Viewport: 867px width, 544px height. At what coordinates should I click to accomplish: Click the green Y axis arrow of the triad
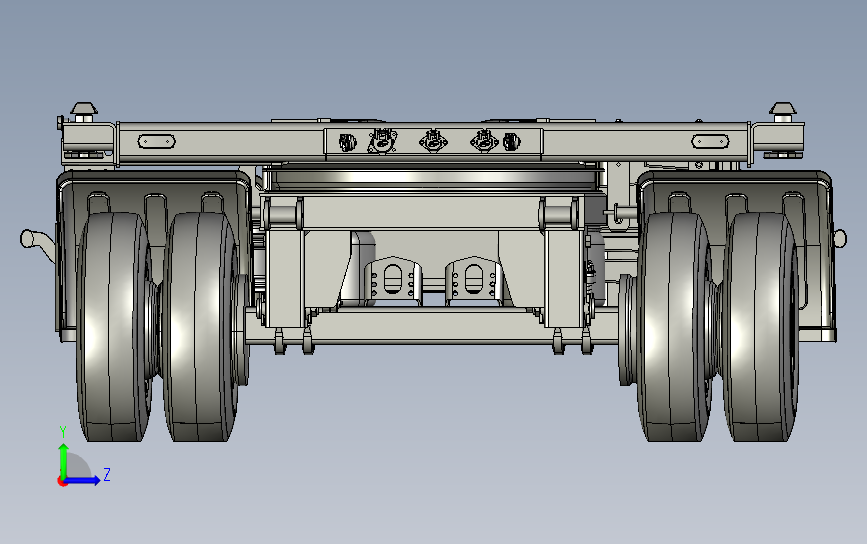63,460
